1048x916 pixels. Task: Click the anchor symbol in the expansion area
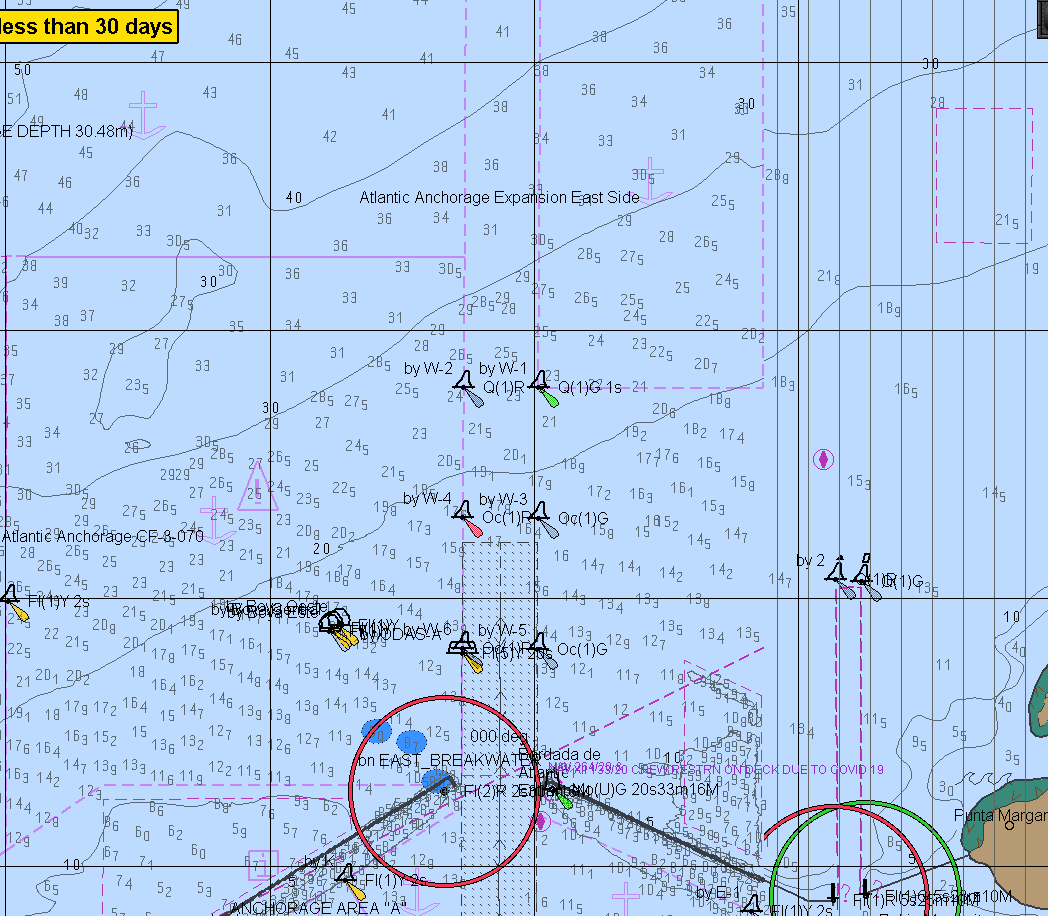tap(650, 178)
